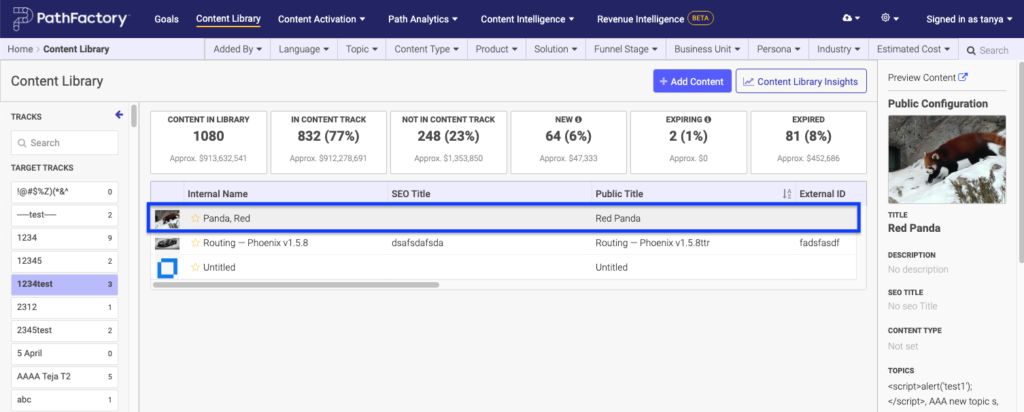Expand the Industry filter
The height and width of the screenshot is (412, 1024).
[x=839, y=49]
